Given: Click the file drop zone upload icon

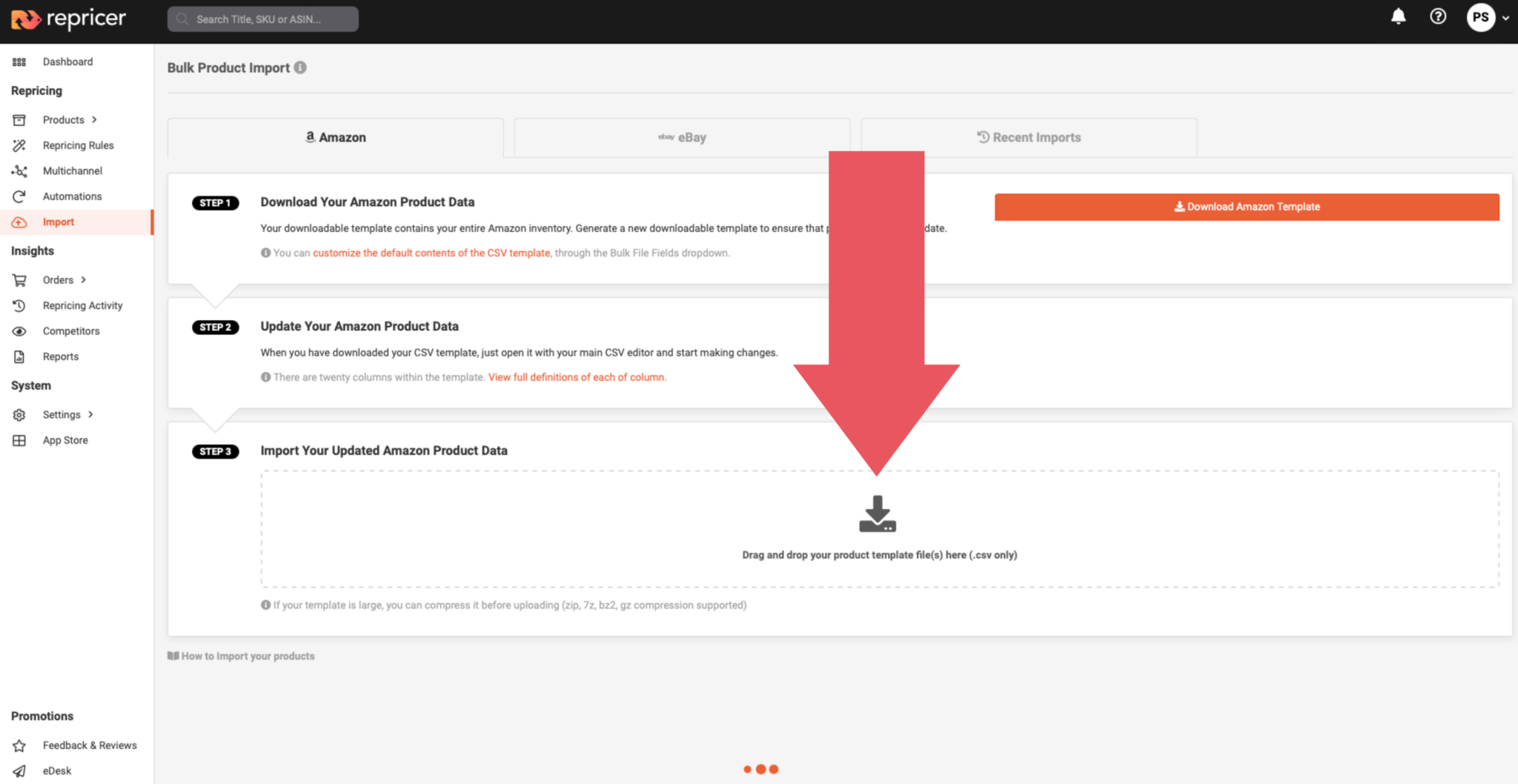Looking at the screenshot, I should pos(878,514).
